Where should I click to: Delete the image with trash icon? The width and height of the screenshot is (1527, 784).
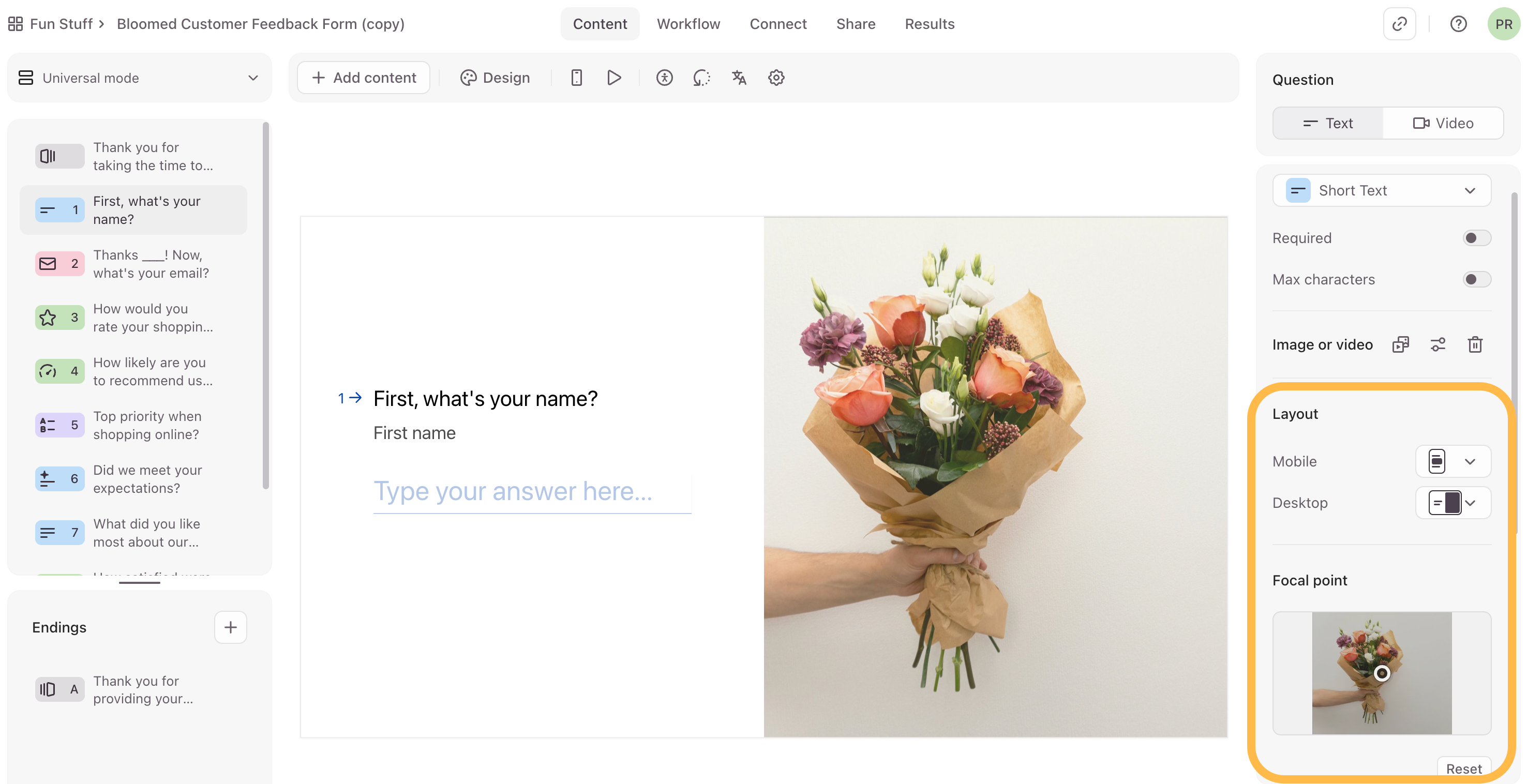(x=1475, y=344)
